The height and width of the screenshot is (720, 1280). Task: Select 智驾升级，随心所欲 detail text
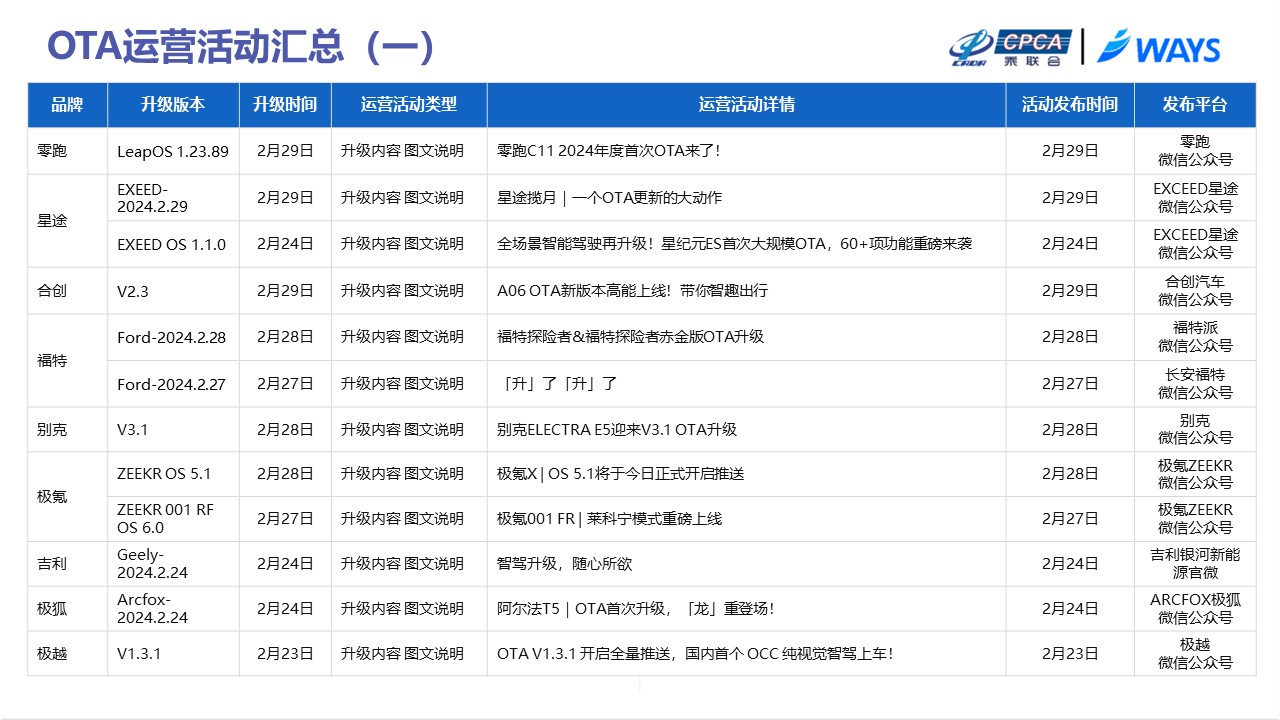click(x=564, y=564)
